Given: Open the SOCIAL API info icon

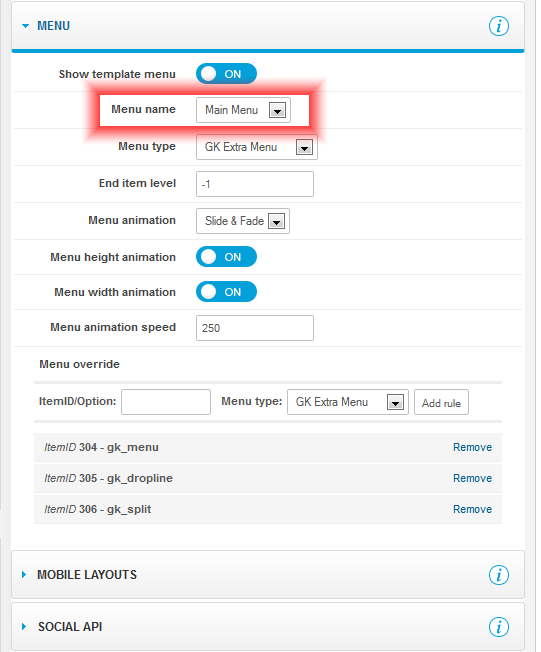Looking at the screenshot, I should click(499, 627).
